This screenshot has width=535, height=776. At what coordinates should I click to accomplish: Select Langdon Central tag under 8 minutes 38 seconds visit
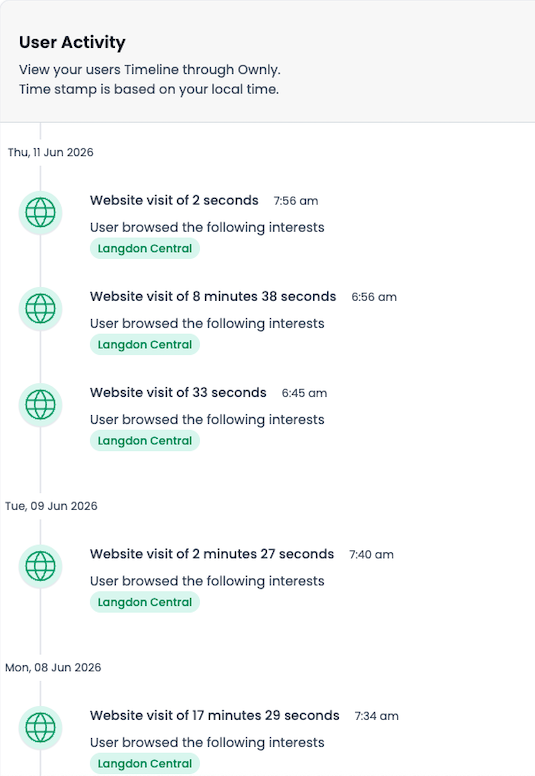click(145, 344)
